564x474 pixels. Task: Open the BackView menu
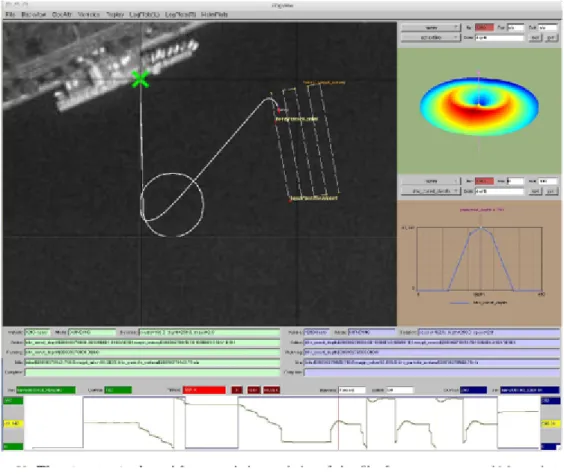pos(34,14)
